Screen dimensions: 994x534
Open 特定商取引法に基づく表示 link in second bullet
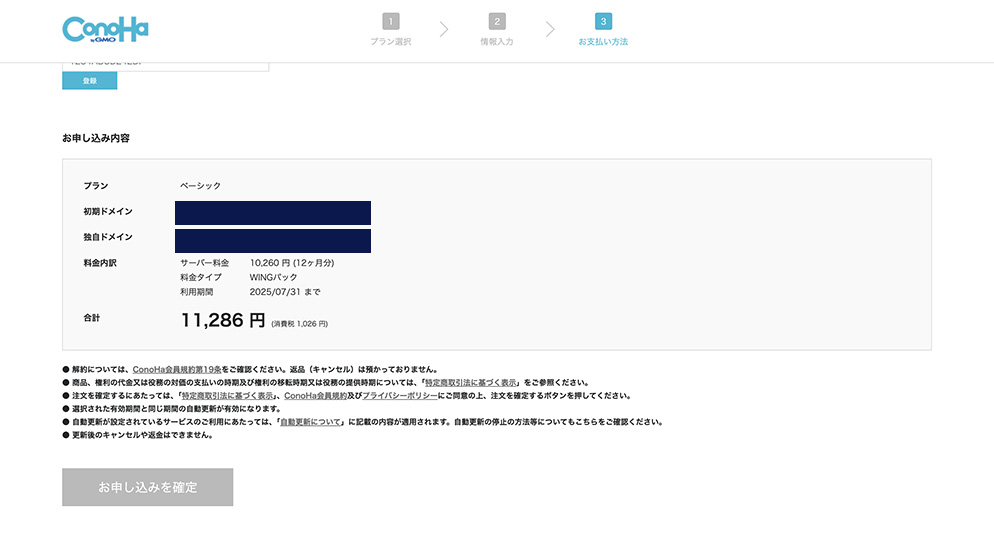pyautogui.click(x=470, y=382)
